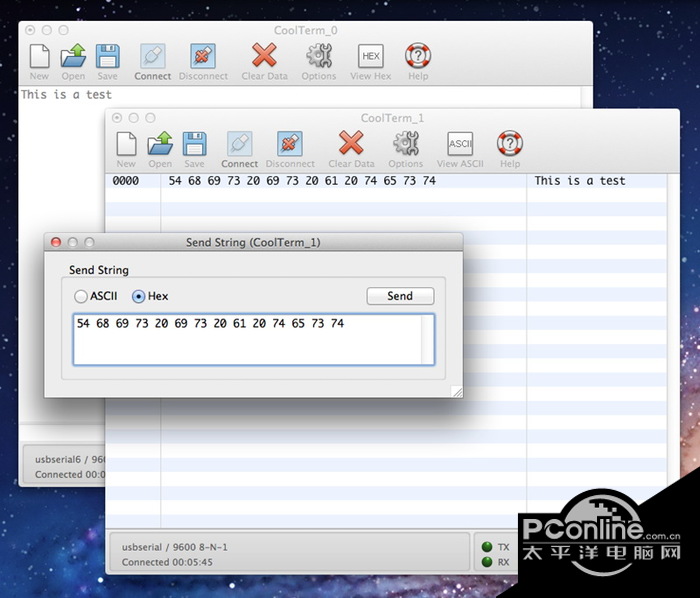Screen dimensions: 700x598
Task: Close the Send String dialog
Action: [x=56, y=242]
